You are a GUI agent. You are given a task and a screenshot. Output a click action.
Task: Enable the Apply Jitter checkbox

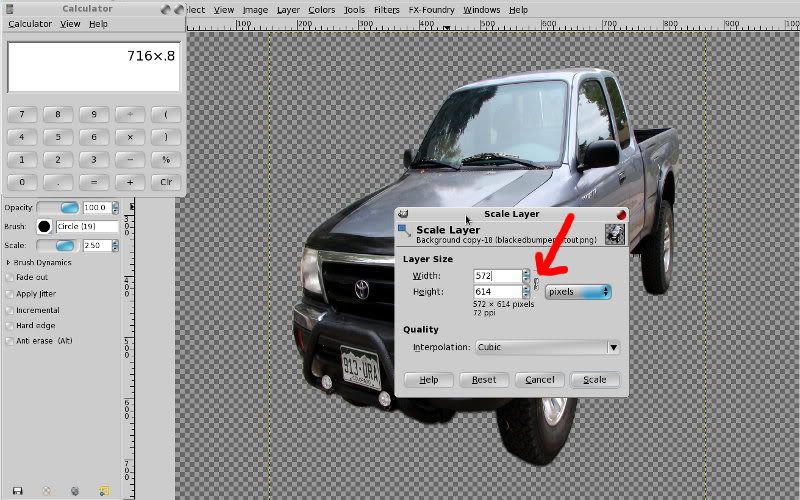(9, 294)
